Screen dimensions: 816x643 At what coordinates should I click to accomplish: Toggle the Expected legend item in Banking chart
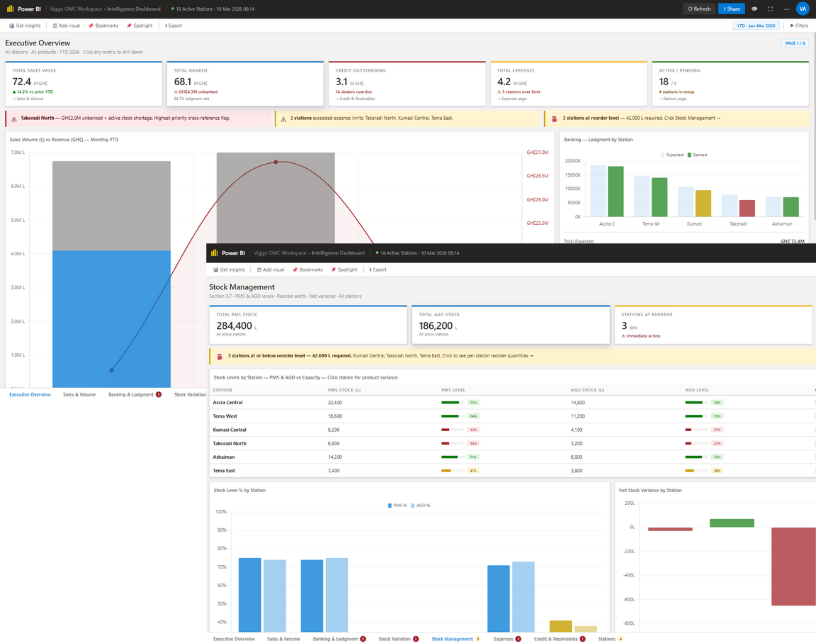[673, 155]
